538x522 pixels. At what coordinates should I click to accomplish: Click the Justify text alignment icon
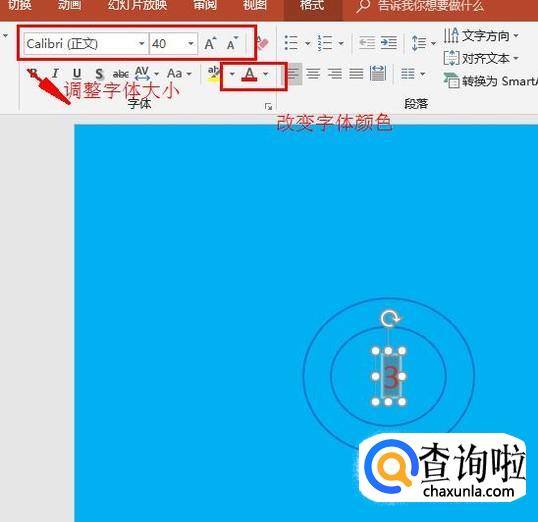[x=356, y=73]
